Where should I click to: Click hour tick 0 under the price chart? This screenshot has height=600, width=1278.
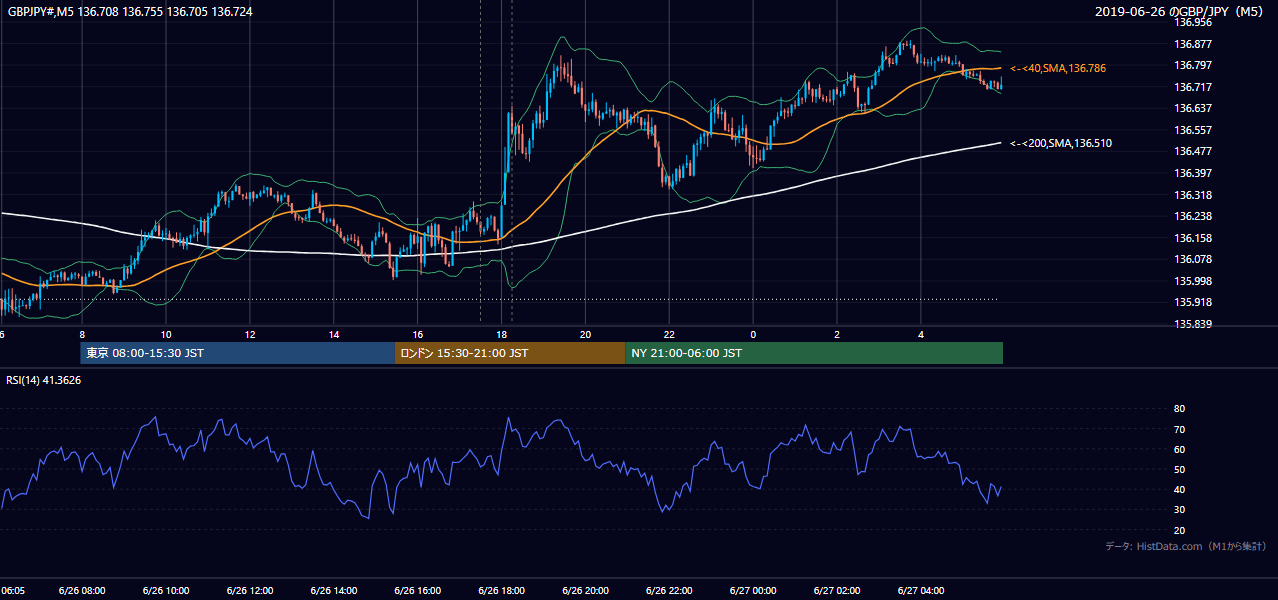(753, 334)
